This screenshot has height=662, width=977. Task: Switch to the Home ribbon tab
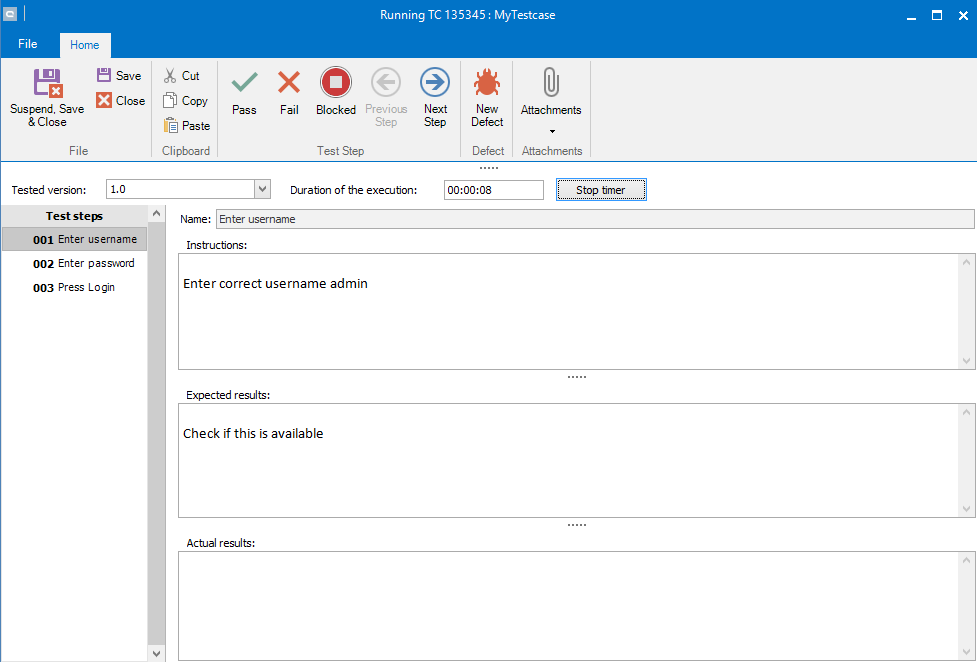85,45
